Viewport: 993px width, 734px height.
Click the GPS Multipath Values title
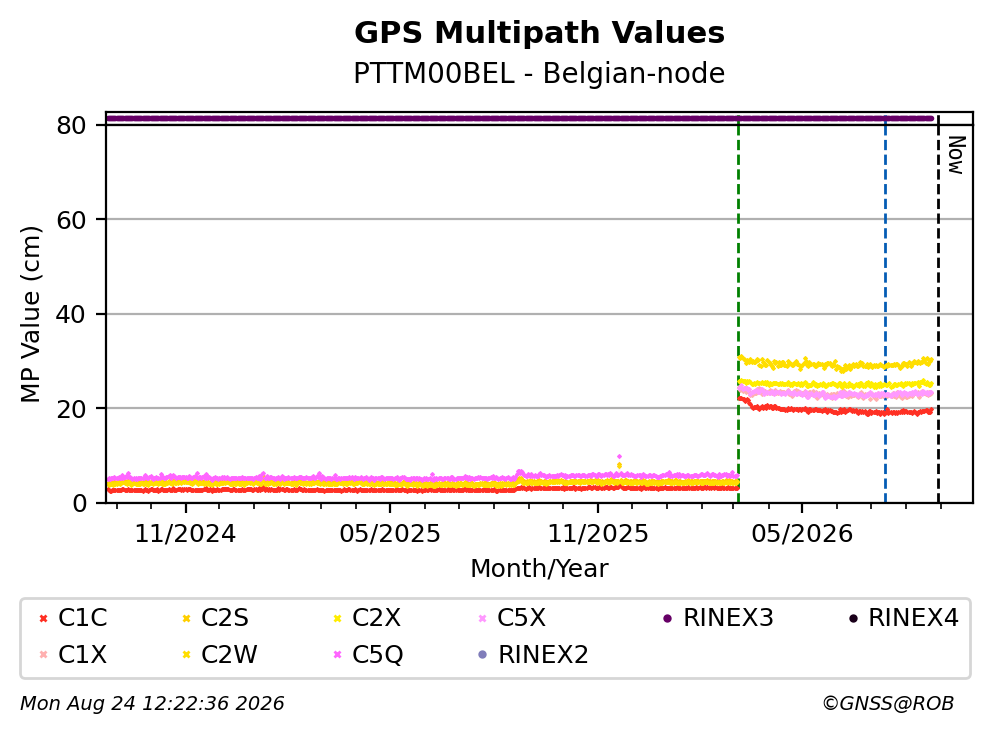click(540, 32)
